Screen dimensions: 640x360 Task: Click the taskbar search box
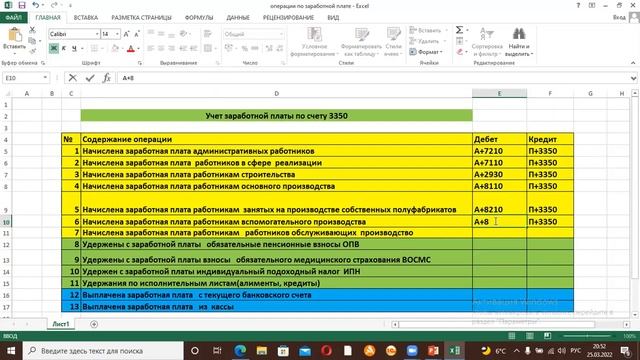click(103, 351)
